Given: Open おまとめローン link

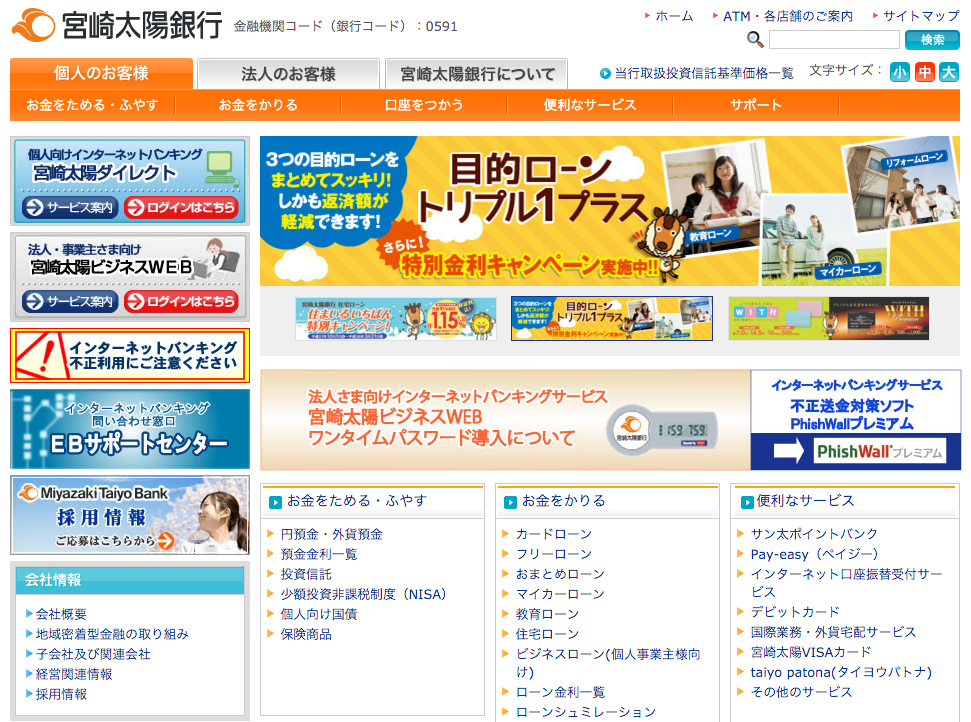Looking at the screenshot, I should (560, 574).
